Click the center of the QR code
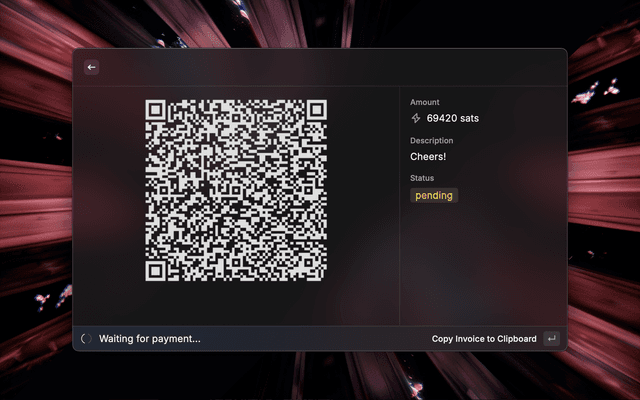Screen dimensions: 640x400 [x=236, y=190]
